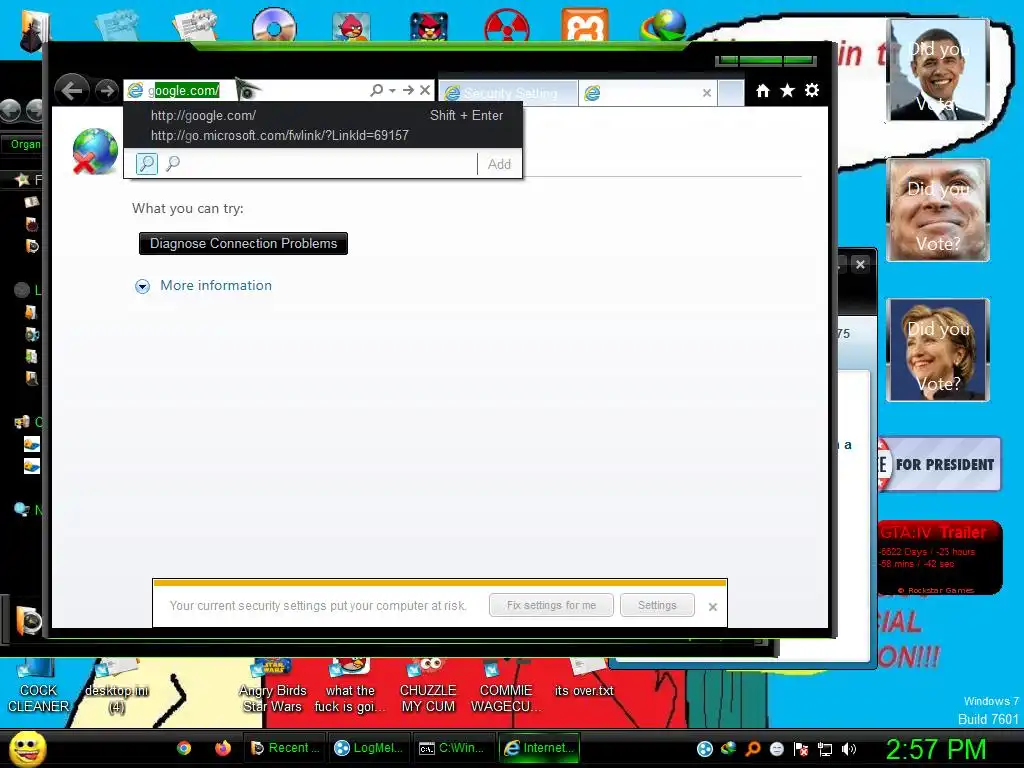Click the More information link text
The height and width of the screenshot is (768, 1024).
coord(216,285)
